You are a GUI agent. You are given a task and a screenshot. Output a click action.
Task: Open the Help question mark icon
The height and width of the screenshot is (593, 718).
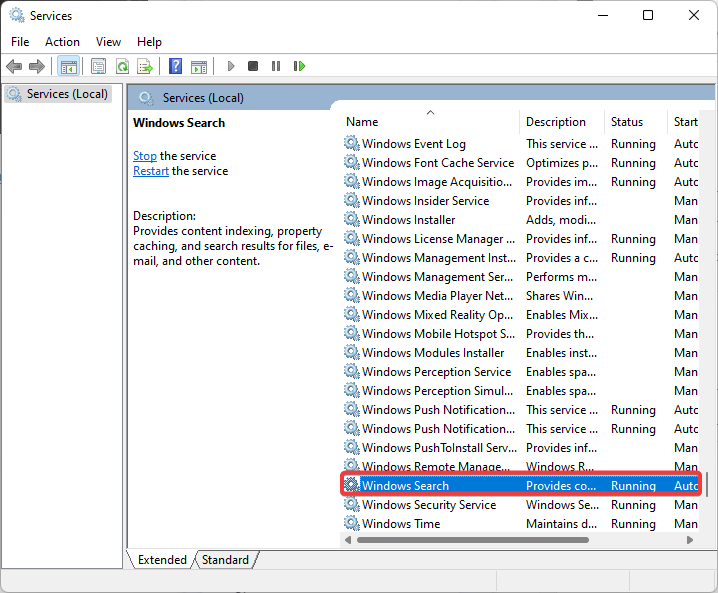pos(175,66)
